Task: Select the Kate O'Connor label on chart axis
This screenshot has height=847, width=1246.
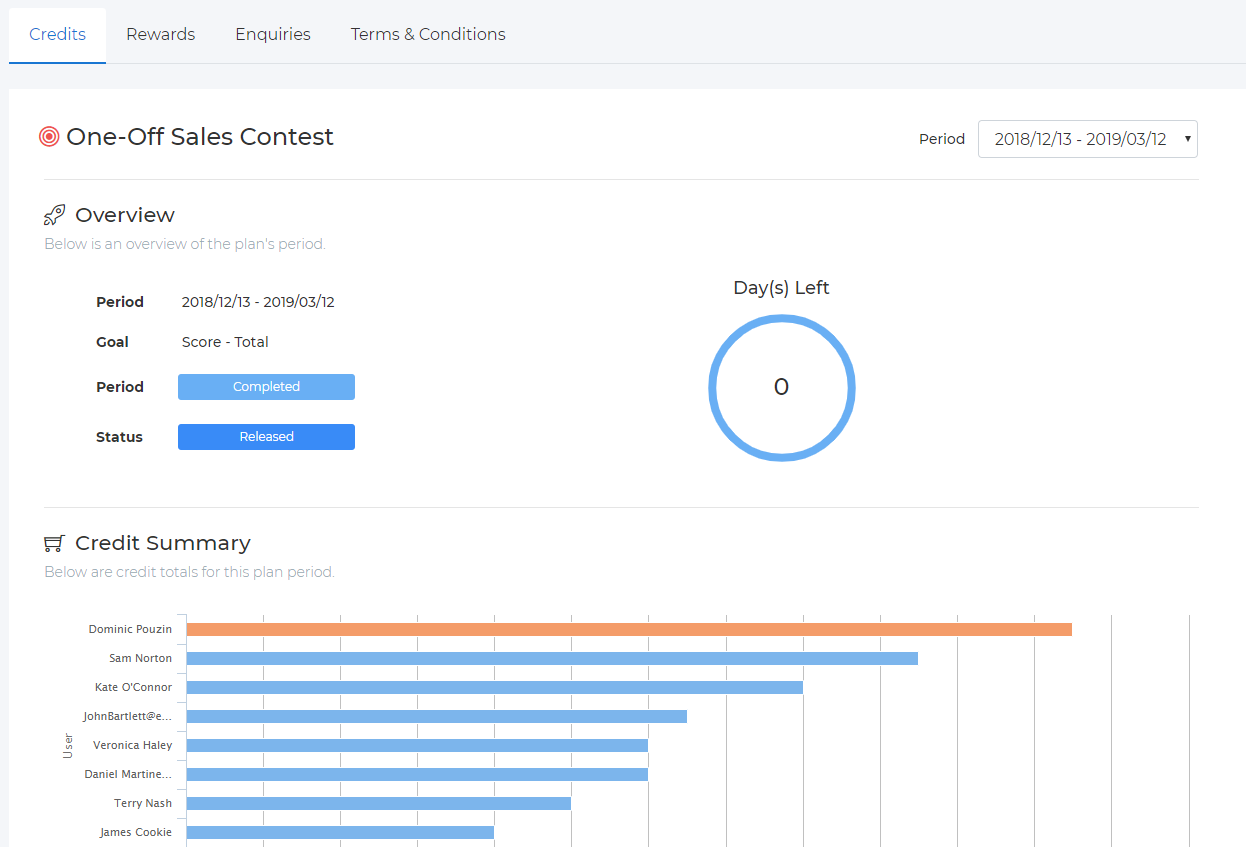Action: coord(134,687)
